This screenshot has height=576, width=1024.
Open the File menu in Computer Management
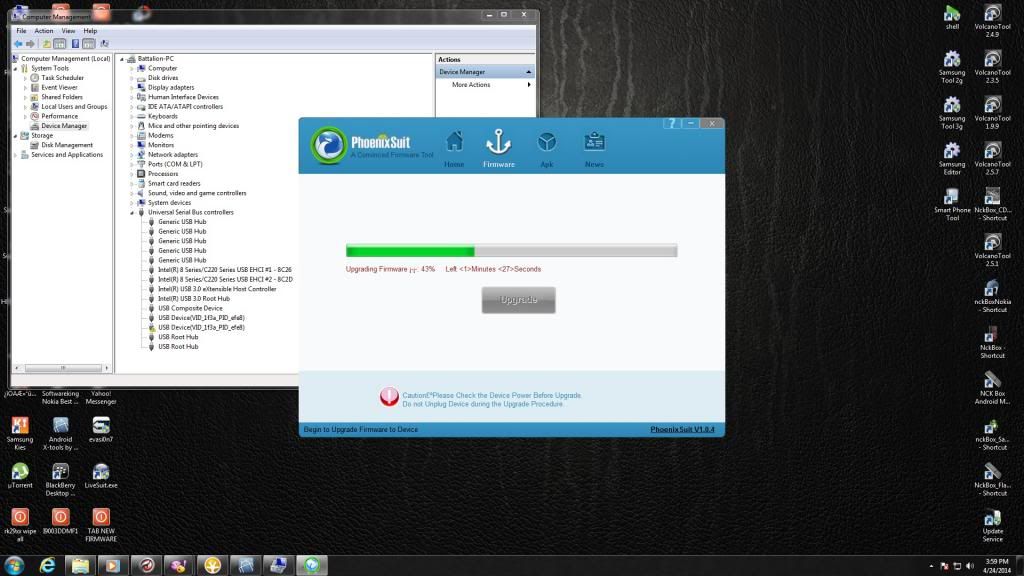coord(22,31)
